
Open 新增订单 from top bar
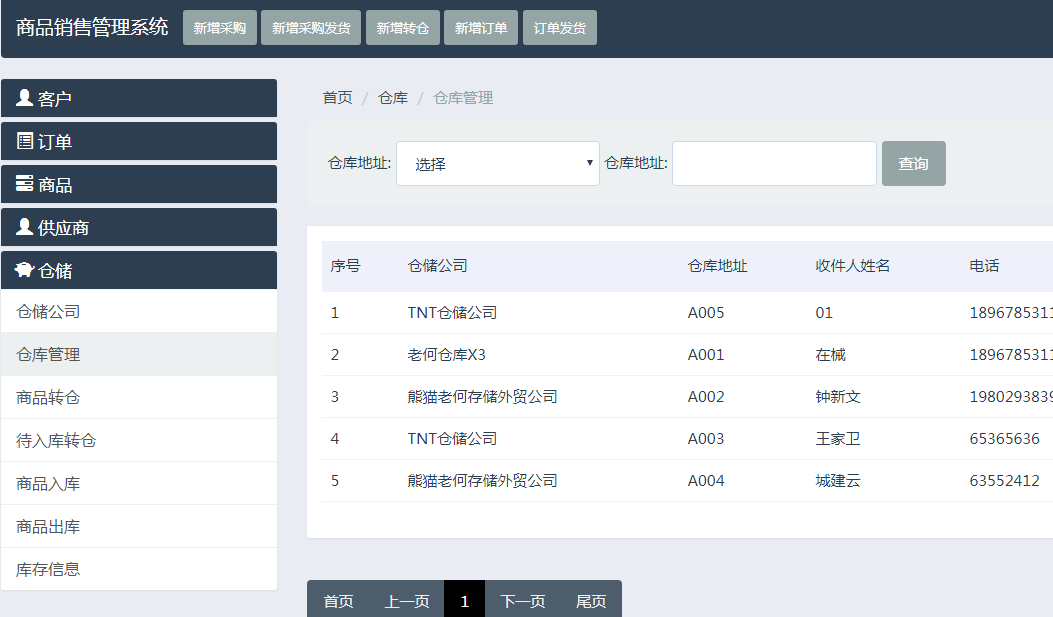pyautogui.click(x=481, y=28)
